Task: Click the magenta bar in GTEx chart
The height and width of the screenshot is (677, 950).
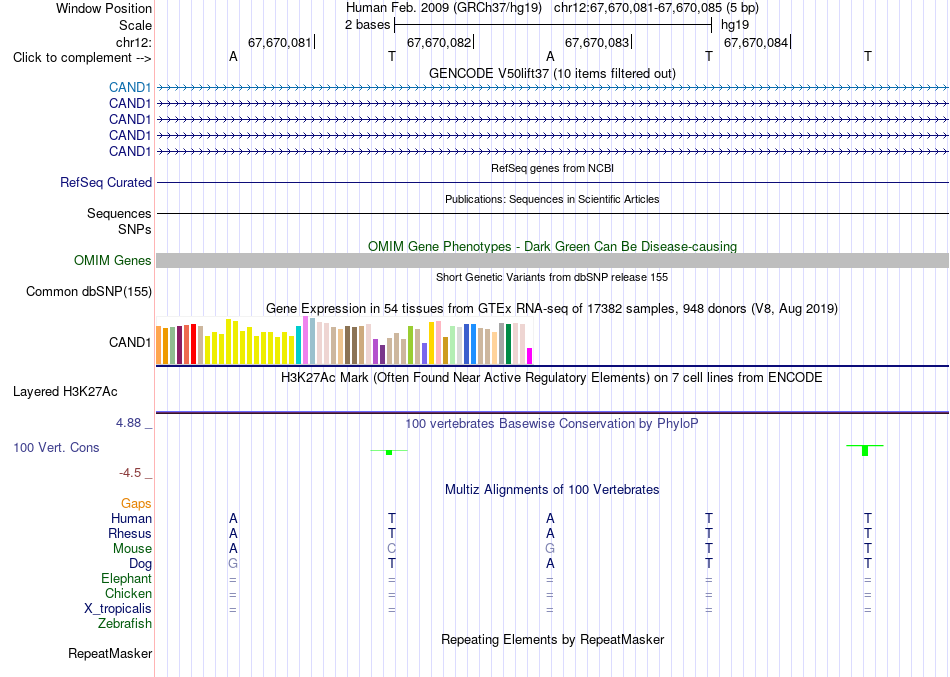Action: click(x=530, y=356)
